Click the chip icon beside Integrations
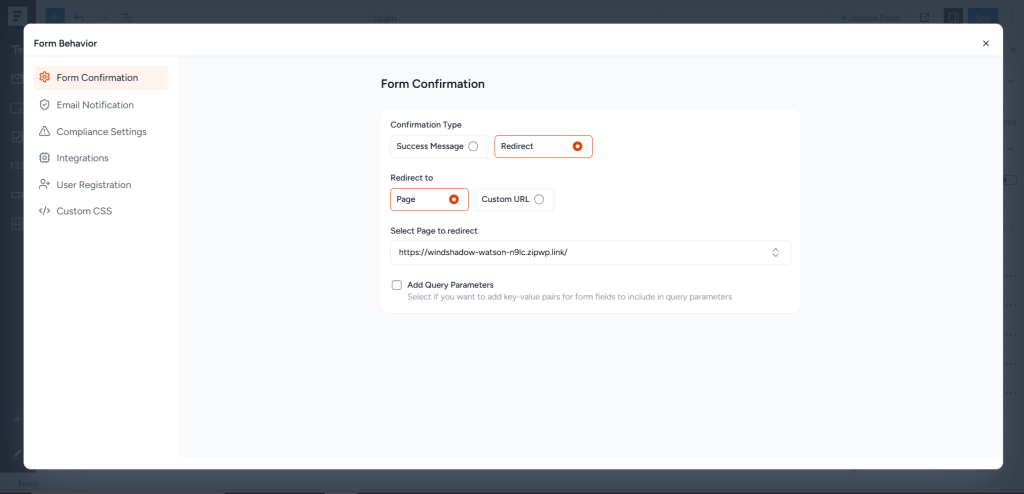 44,158
